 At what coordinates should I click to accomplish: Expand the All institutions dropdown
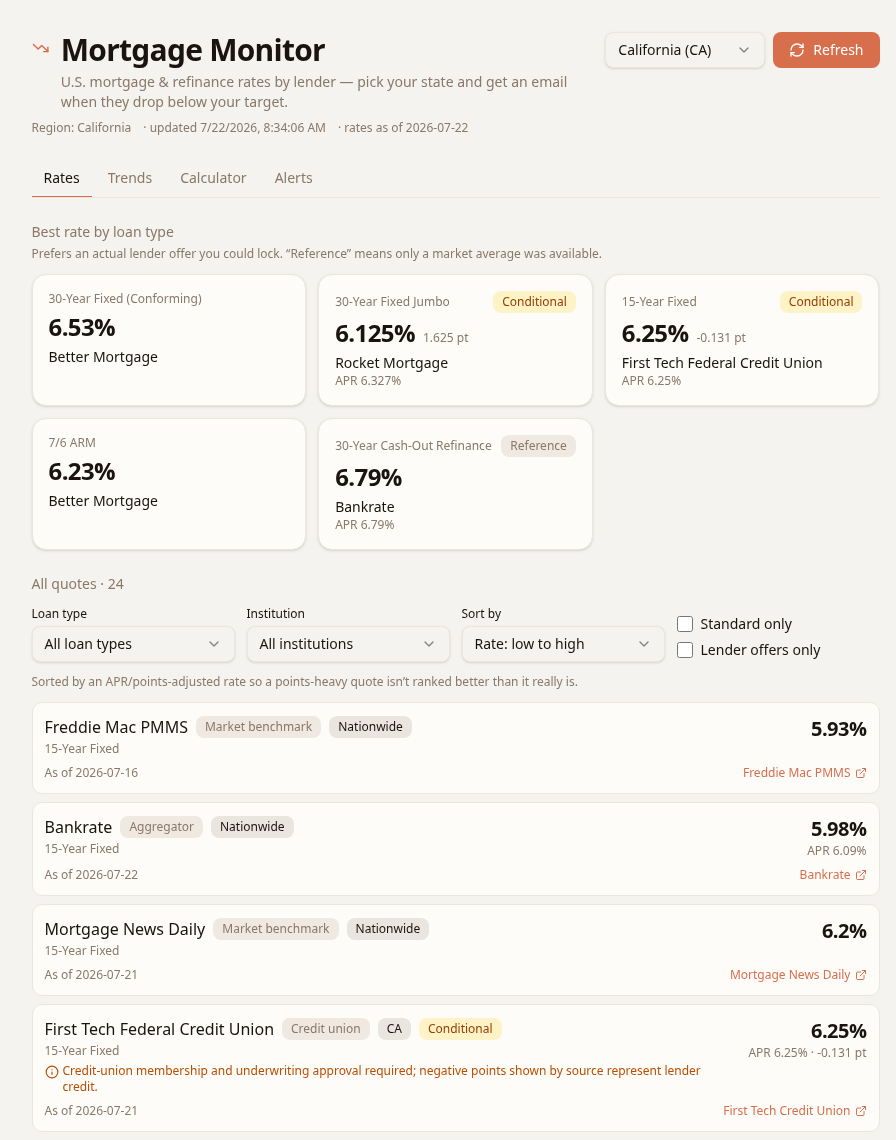click(x=348, y=644)
